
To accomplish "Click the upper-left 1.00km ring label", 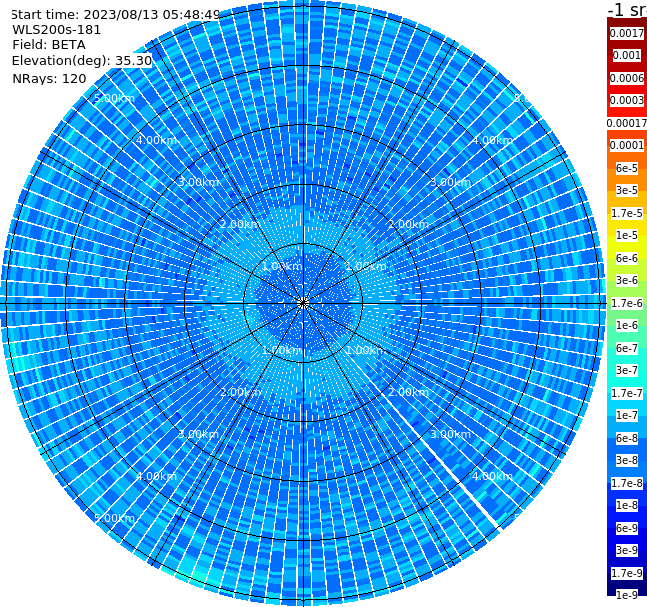I will click(282, 266).
